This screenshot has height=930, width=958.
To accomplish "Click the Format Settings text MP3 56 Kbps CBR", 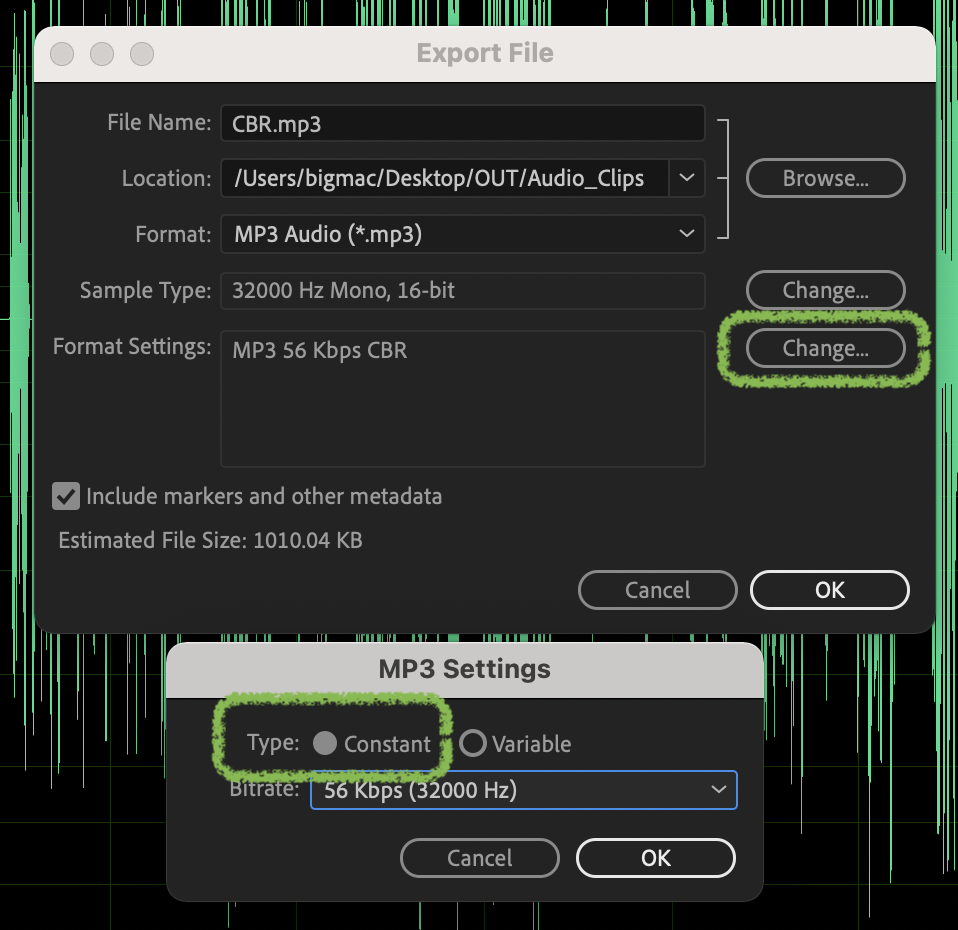I will 320,350.
